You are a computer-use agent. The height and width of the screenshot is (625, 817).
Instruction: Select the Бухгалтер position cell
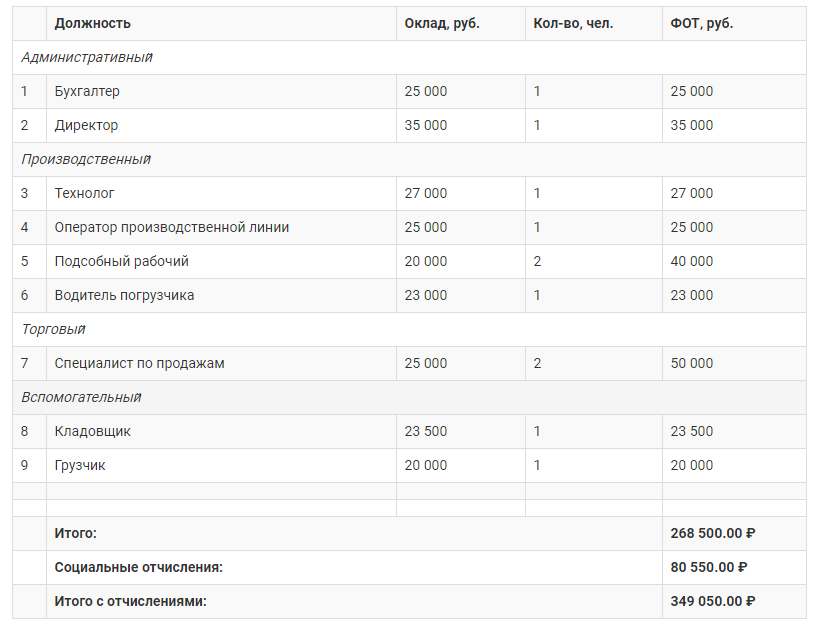point(221,91)
